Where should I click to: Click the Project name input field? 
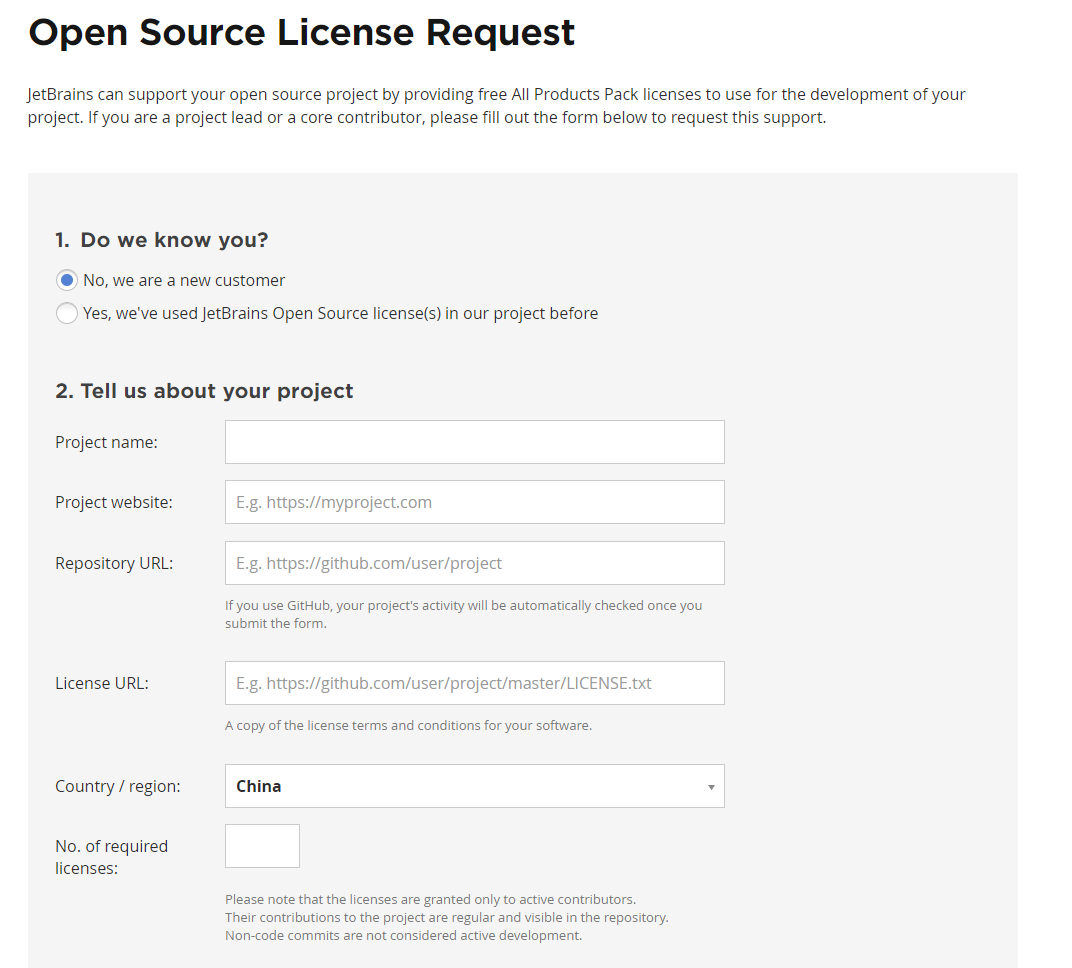pyautogui.click(x=474, y=442)
